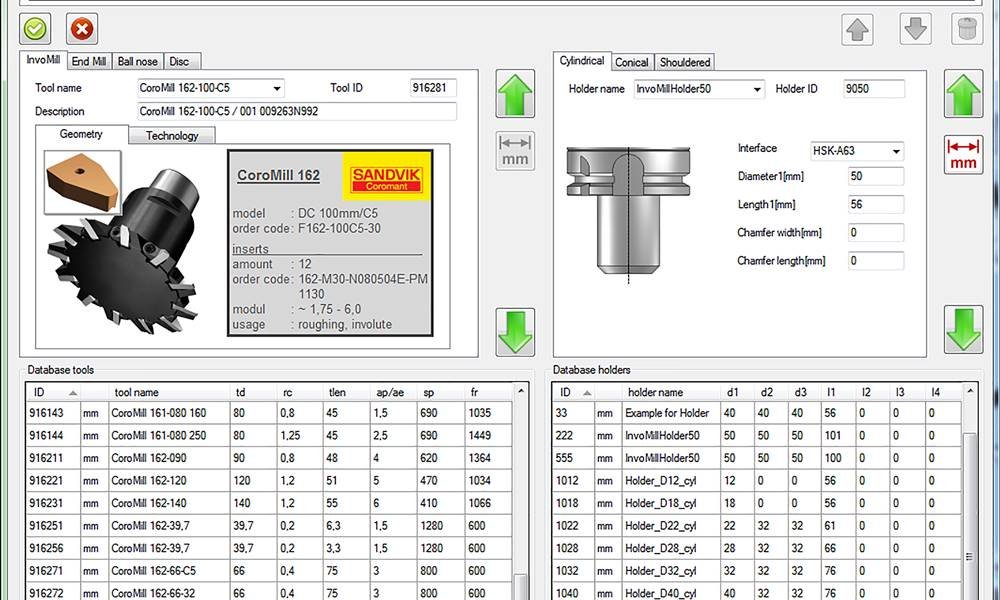Select tool row CoroMill 162-140
This screenshot has height=600, width=1000.
click(269, 503)
